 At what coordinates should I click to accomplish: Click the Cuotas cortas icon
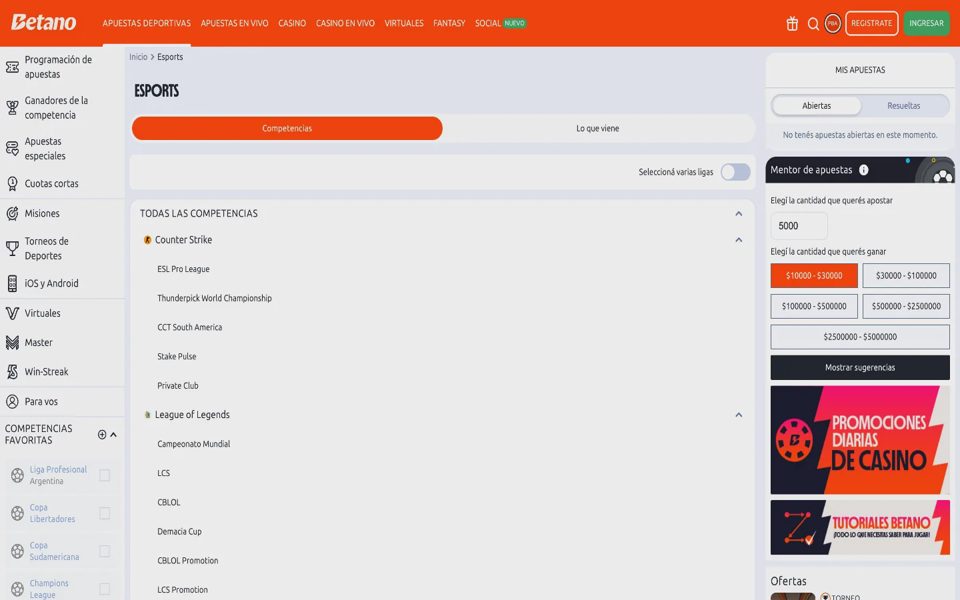click(x=12, y=183)
